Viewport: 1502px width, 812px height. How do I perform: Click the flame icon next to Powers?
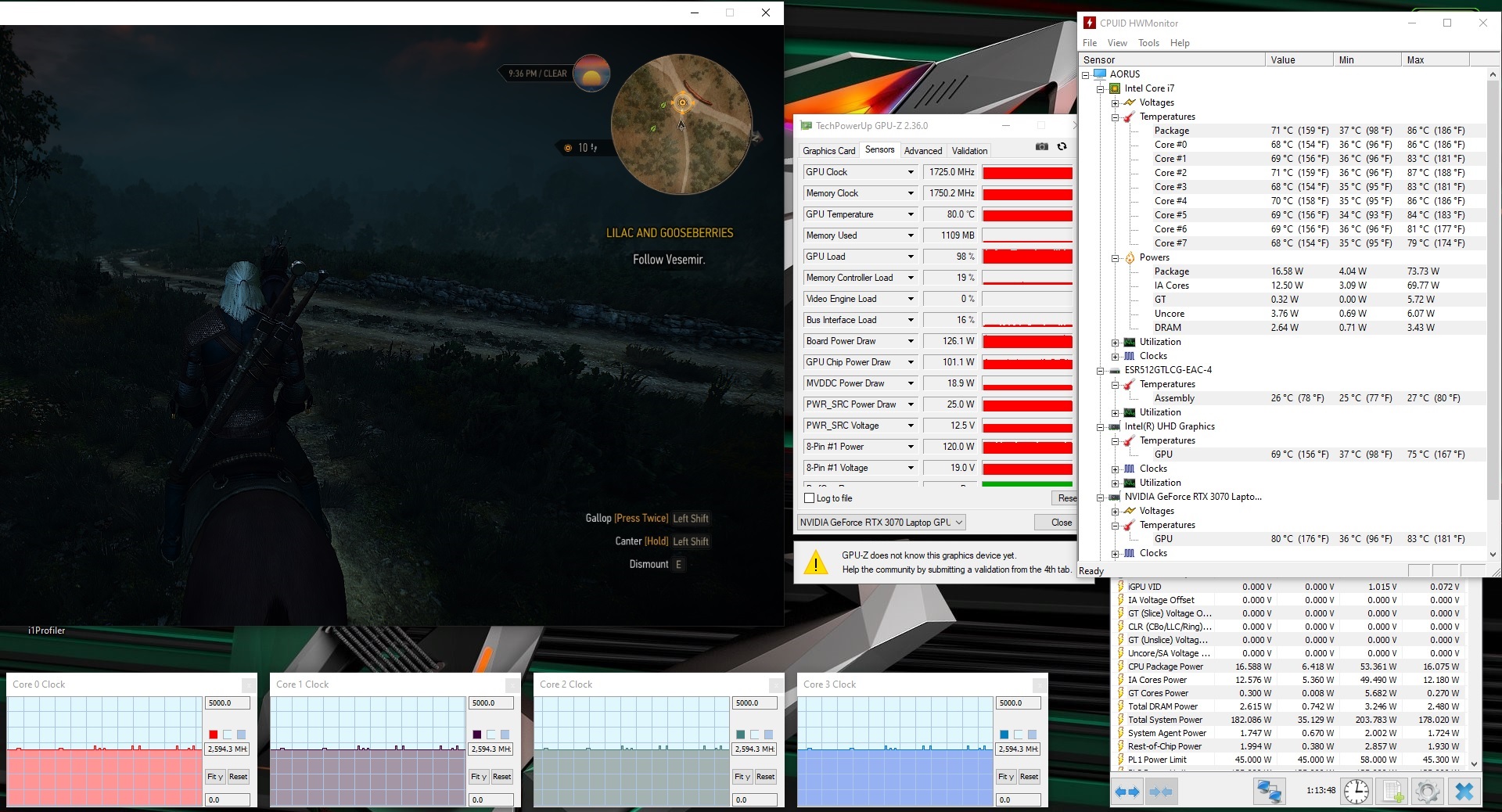pos(1130,257)
